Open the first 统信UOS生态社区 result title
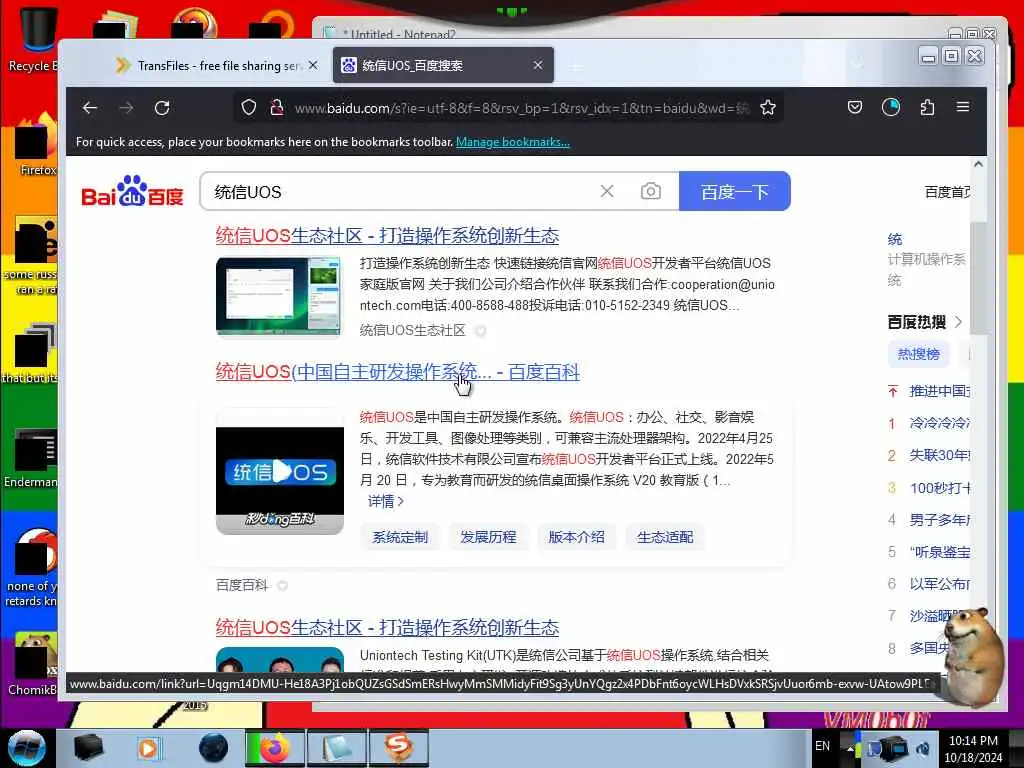Viewport: 1024px width, 768px height. (x=387, y=235)
